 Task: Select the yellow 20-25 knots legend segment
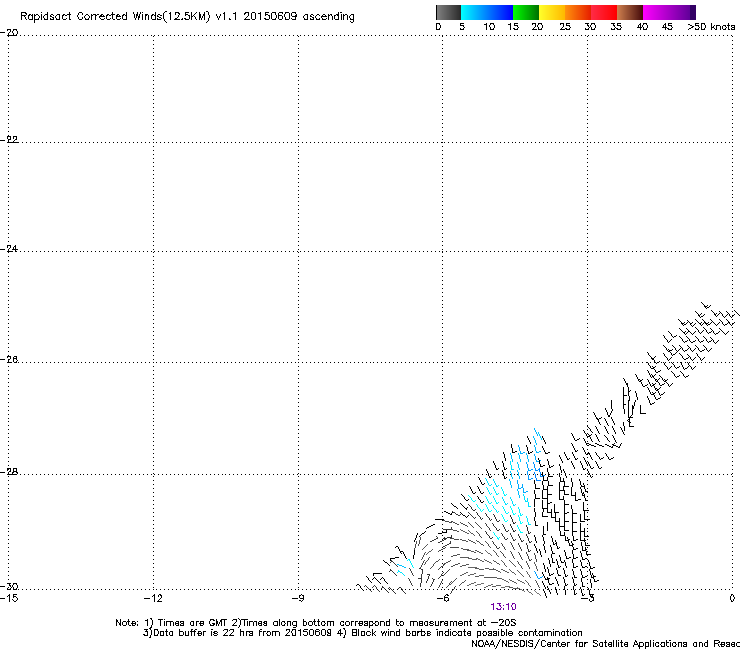[552, 12]
